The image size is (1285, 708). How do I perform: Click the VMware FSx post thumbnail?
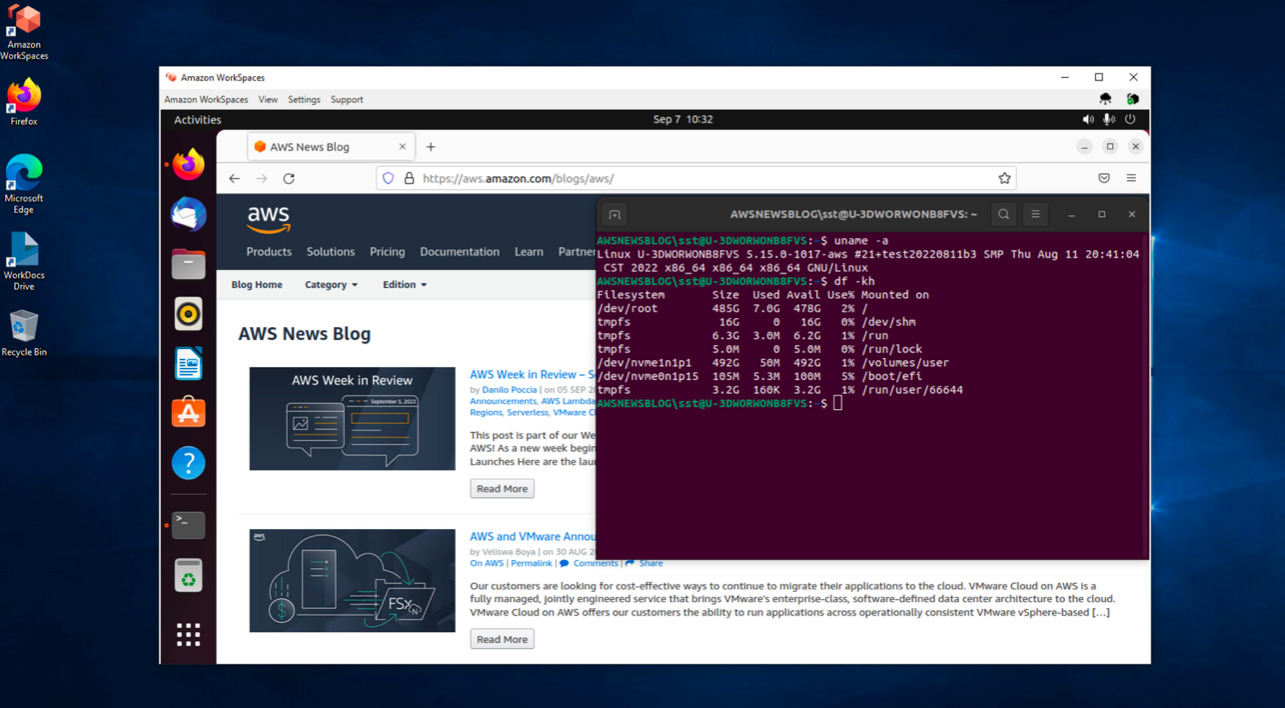click(352, 581)
